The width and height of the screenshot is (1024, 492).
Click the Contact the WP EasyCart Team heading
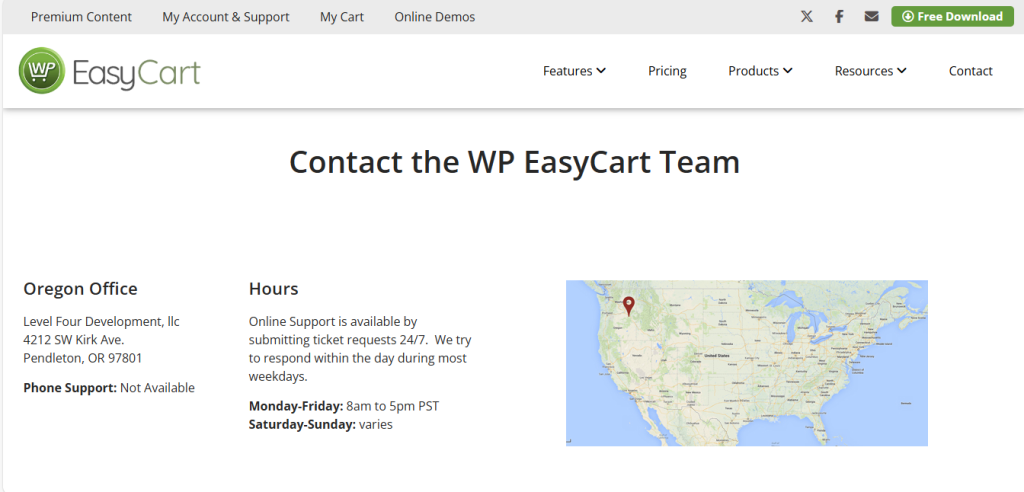click(x=515, y=161)
